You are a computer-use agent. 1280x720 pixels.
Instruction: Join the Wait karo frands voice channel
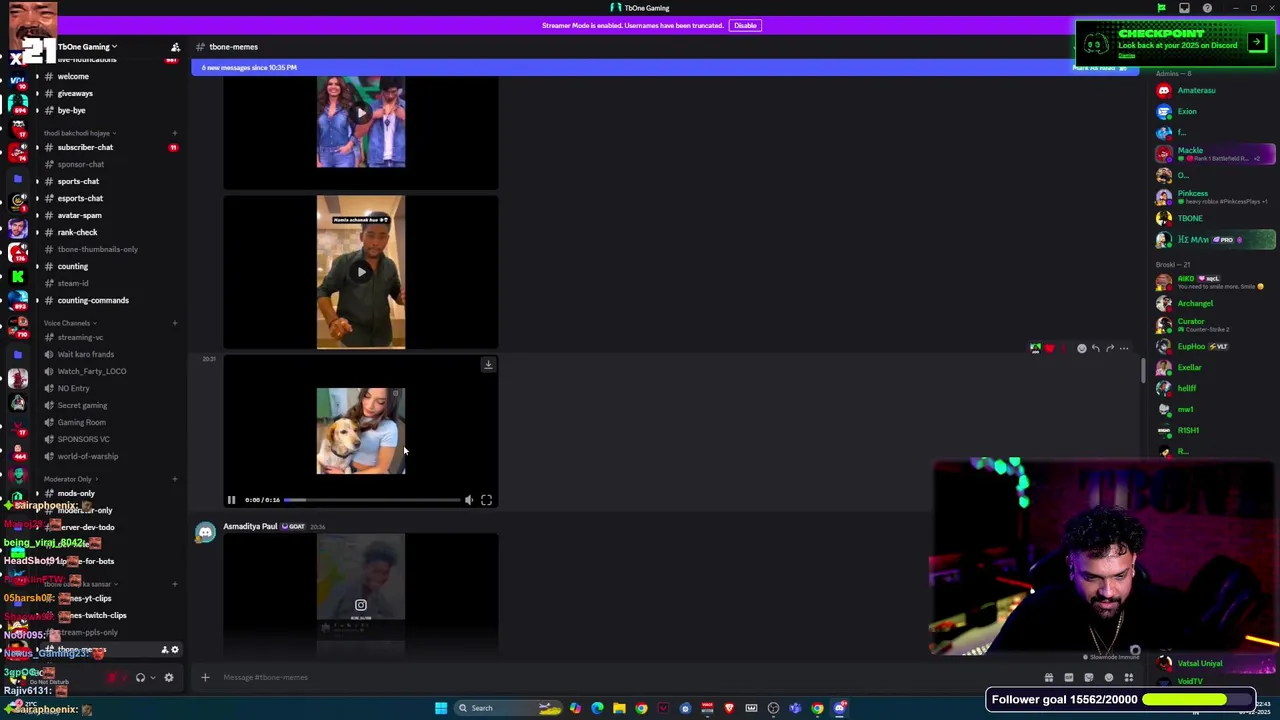[86, 354]
